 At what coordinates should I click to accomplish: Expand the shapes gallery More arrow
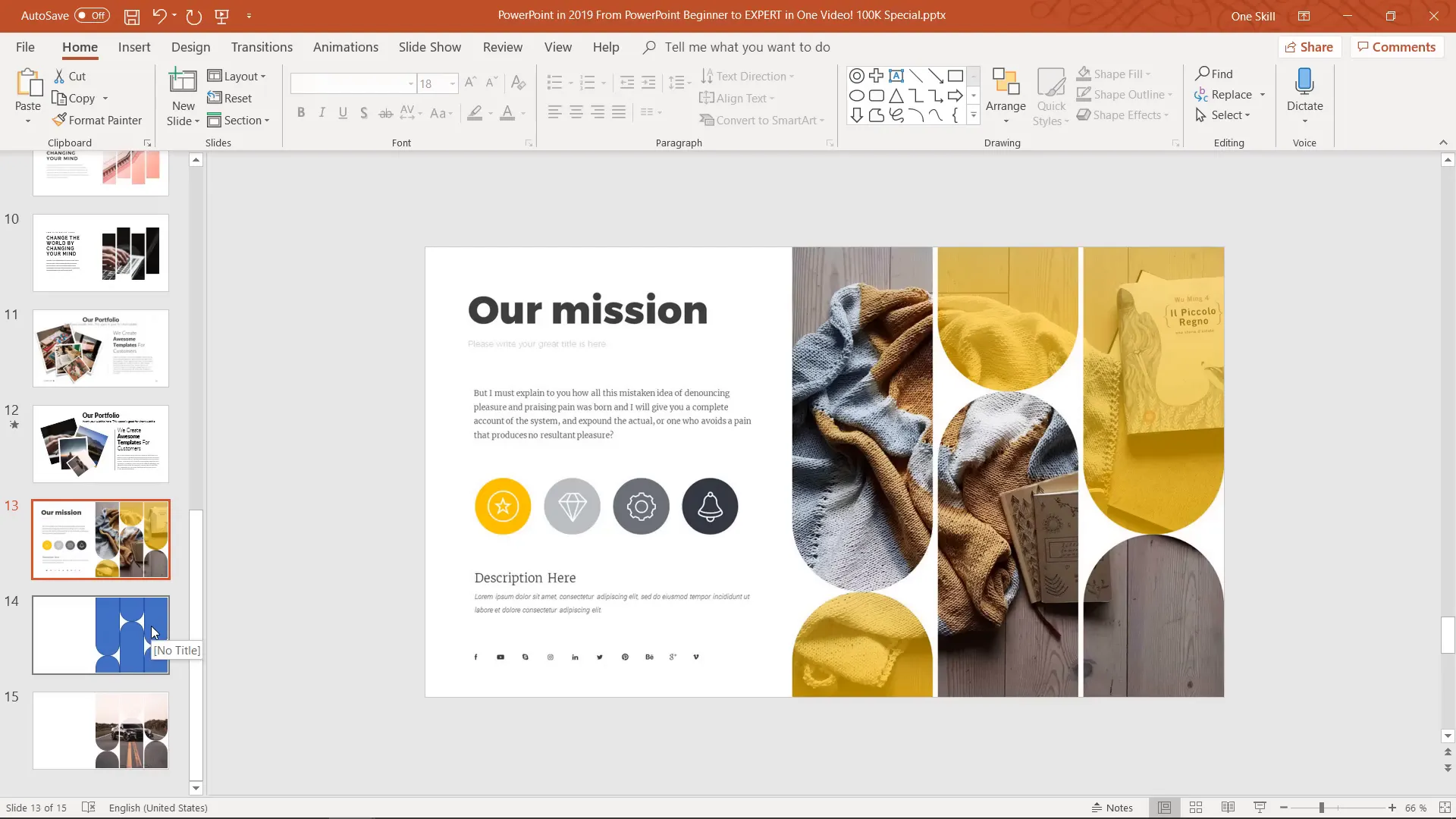click(x=974, y=115)
